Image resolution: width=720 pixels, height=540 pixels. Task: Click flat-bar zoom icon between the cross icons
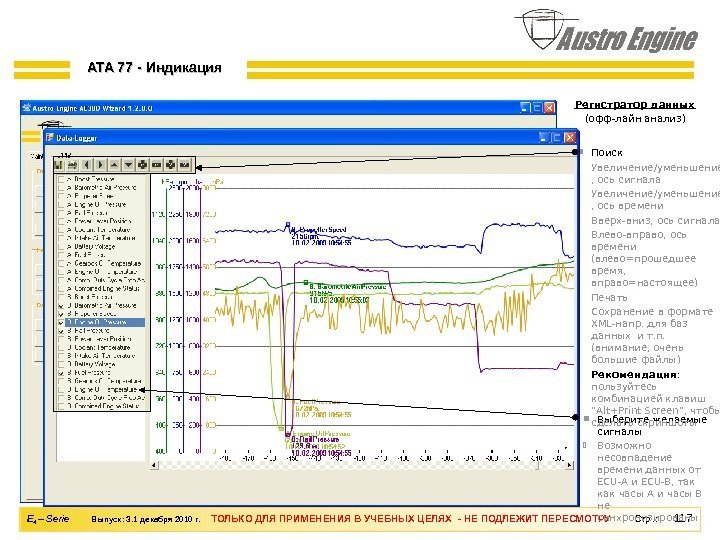click(x=157, y=164)
